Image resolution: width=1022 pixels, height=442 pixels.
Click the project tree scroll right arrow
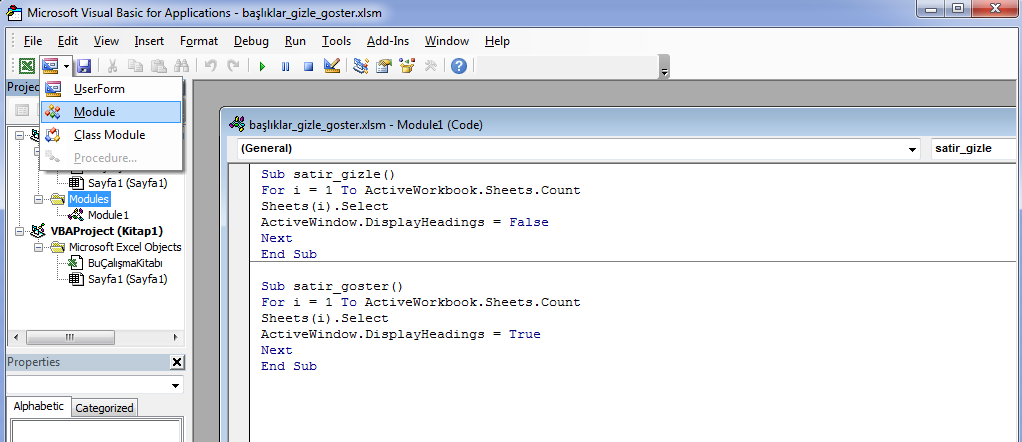(x=175, y=337)
